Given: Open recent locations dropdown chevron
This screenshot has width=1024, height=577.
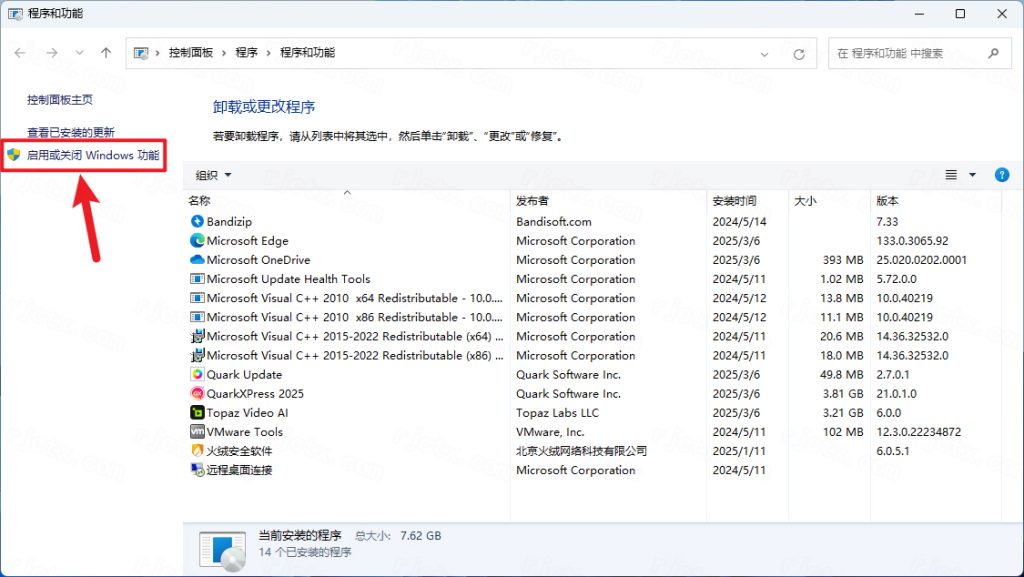Looking at the screenshot, I should 78,54.
